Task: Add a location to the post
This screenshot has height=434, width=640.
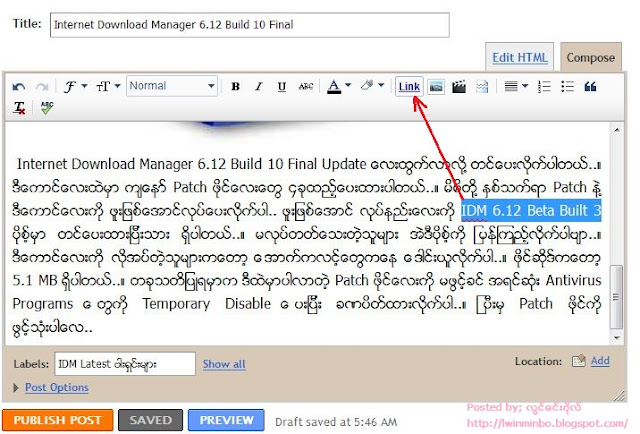Action: pos(600,361)
